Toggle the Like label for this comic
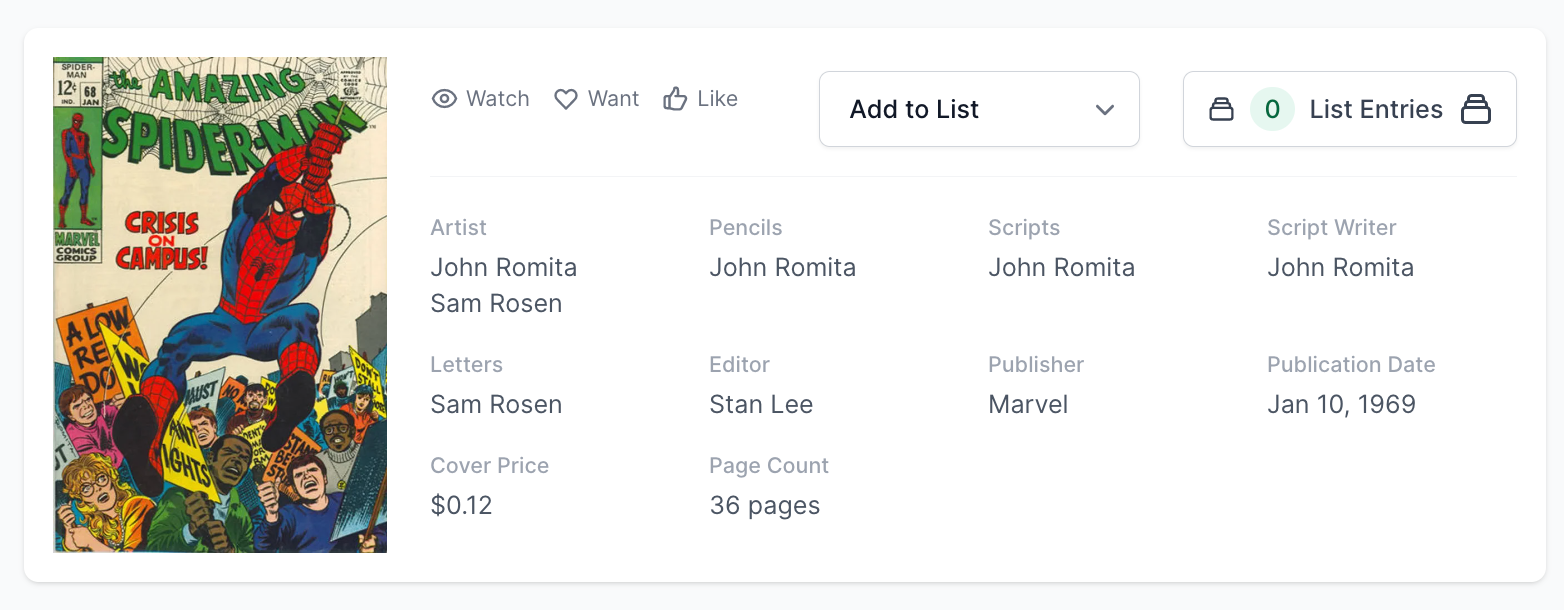The height and width of the screenshot is (610, 1564). (x=717, y=99)
